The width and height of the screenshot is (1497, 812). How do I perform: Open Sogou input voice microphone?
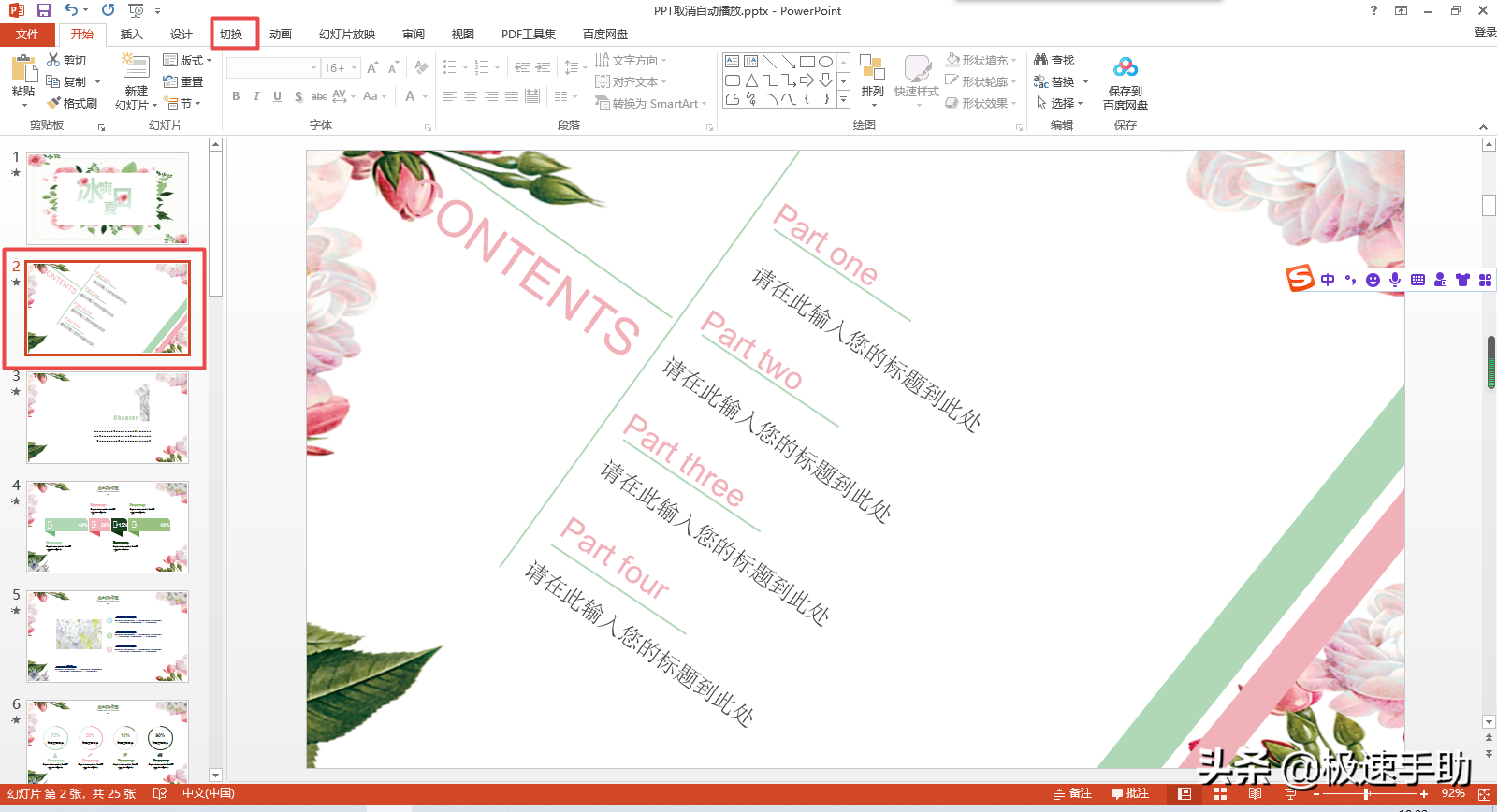point(1395,279)
